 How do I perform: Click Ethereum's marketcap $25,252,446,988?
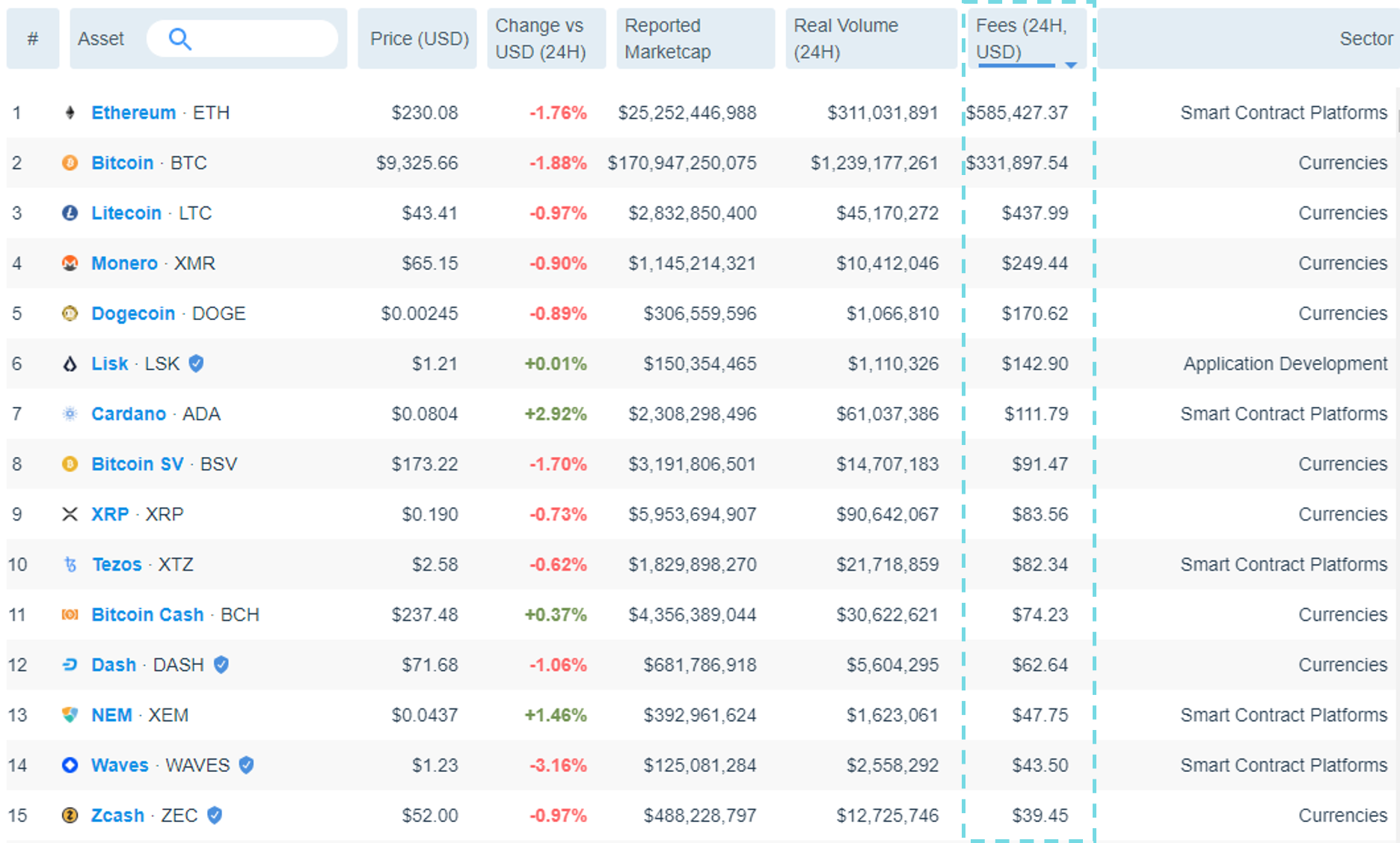click(x=687, y=113)
